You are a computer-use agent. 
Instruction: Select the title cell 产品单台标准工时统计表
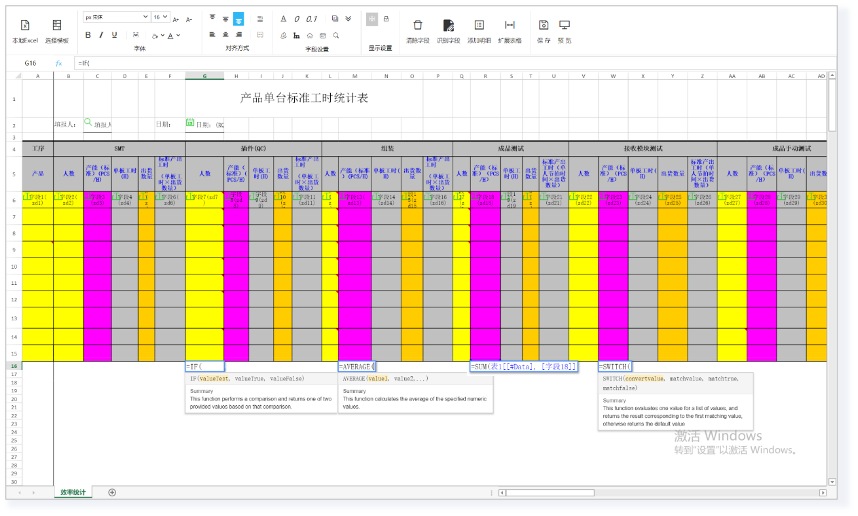coord(304,98)
